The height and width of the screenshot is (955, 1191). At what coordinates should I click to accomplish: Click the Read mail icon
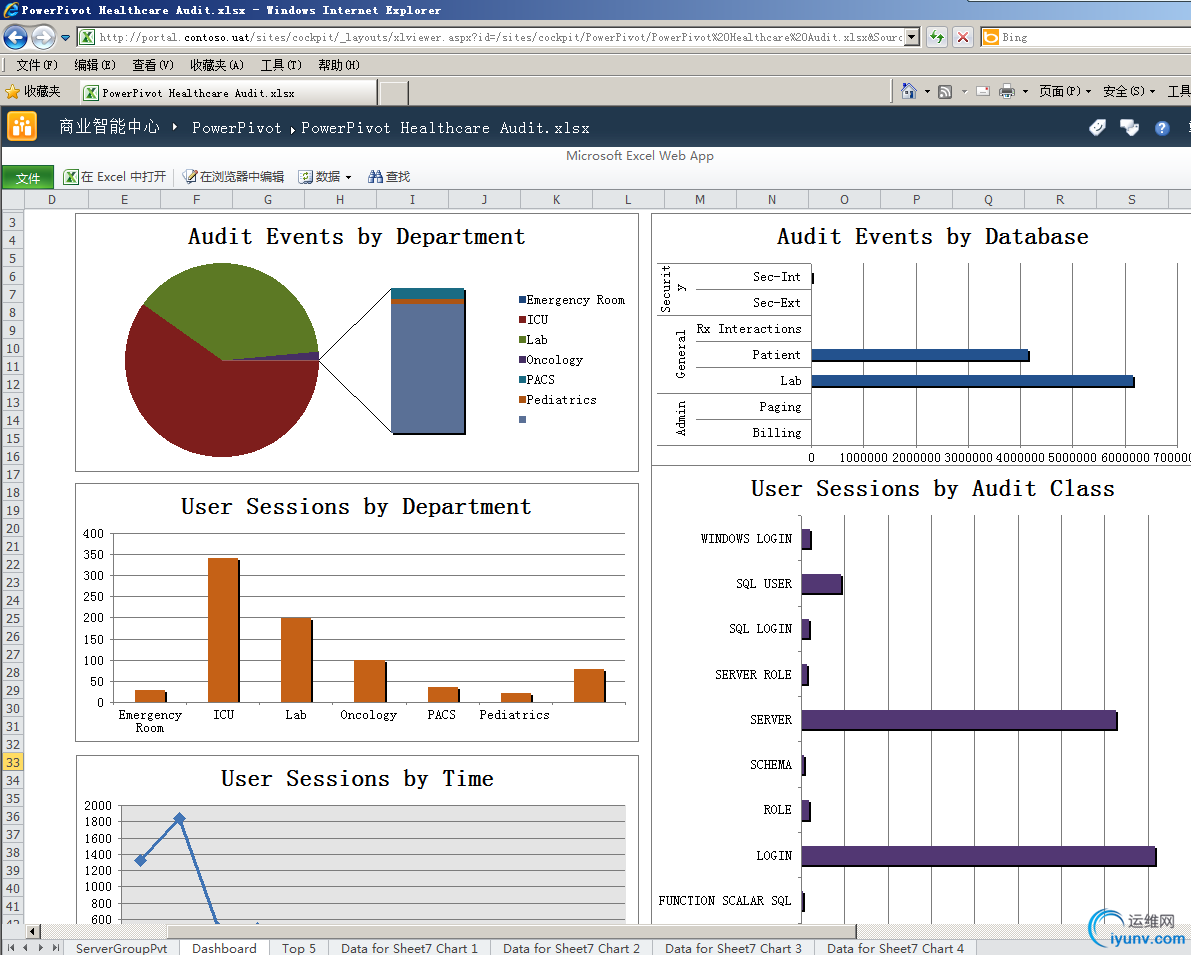point(983,91)
